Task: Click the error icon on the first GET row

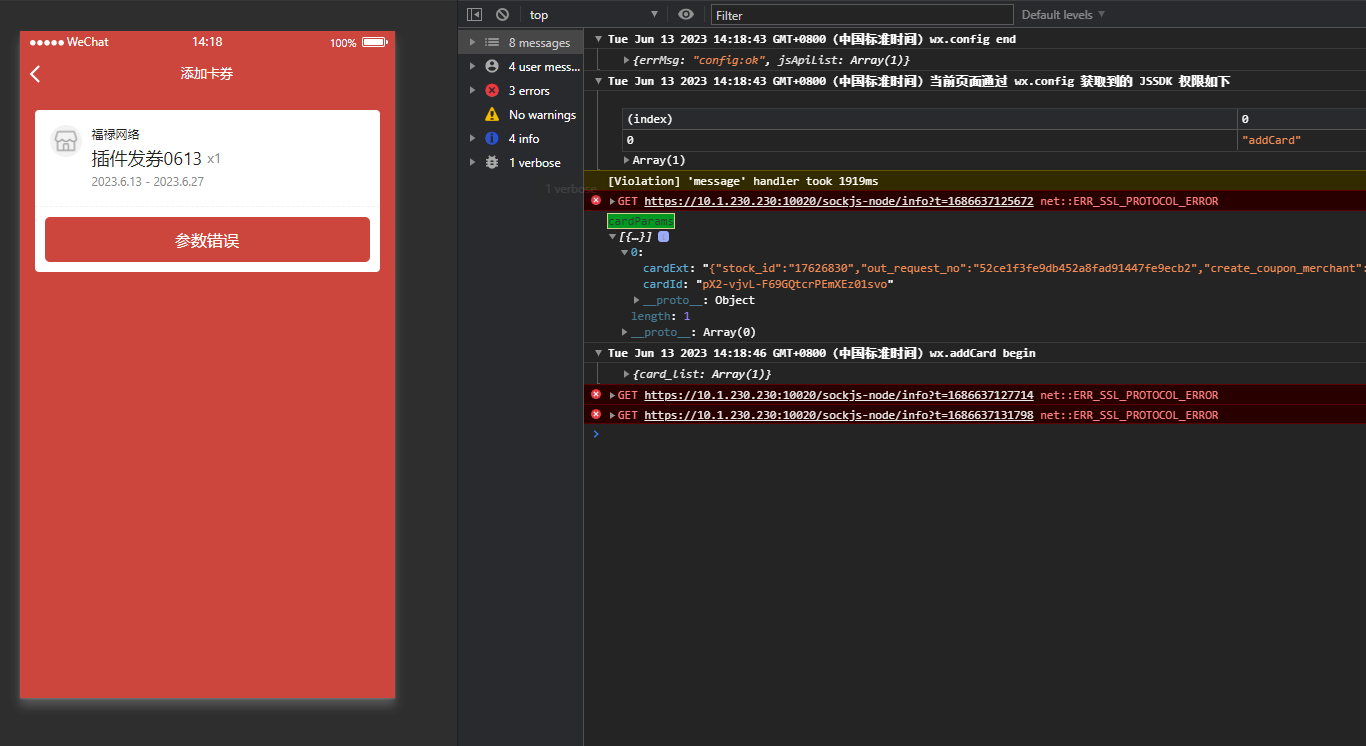Action: coord(596,200)
